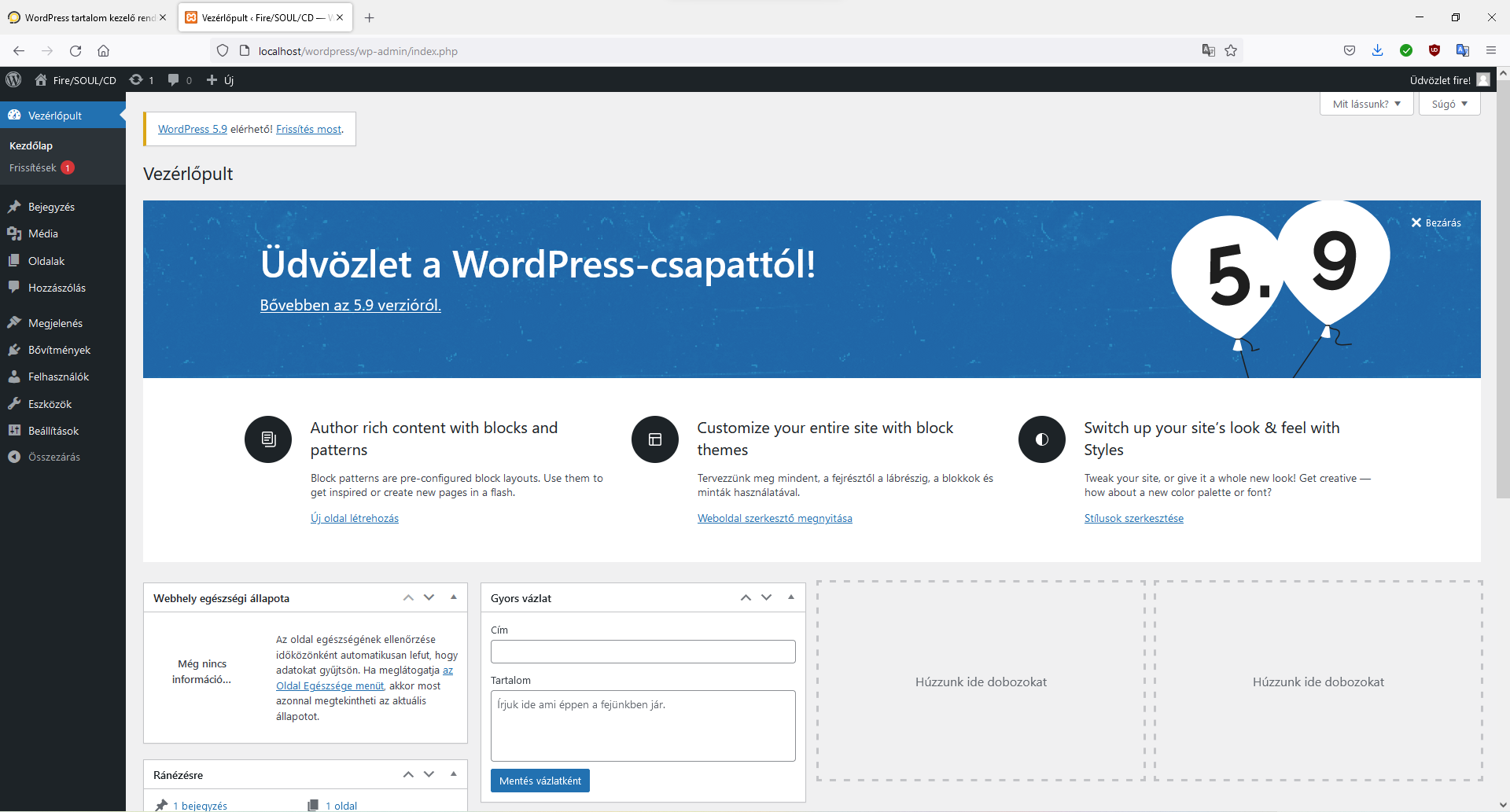Move Webhely egészségi állapota box up

[408, 598]
